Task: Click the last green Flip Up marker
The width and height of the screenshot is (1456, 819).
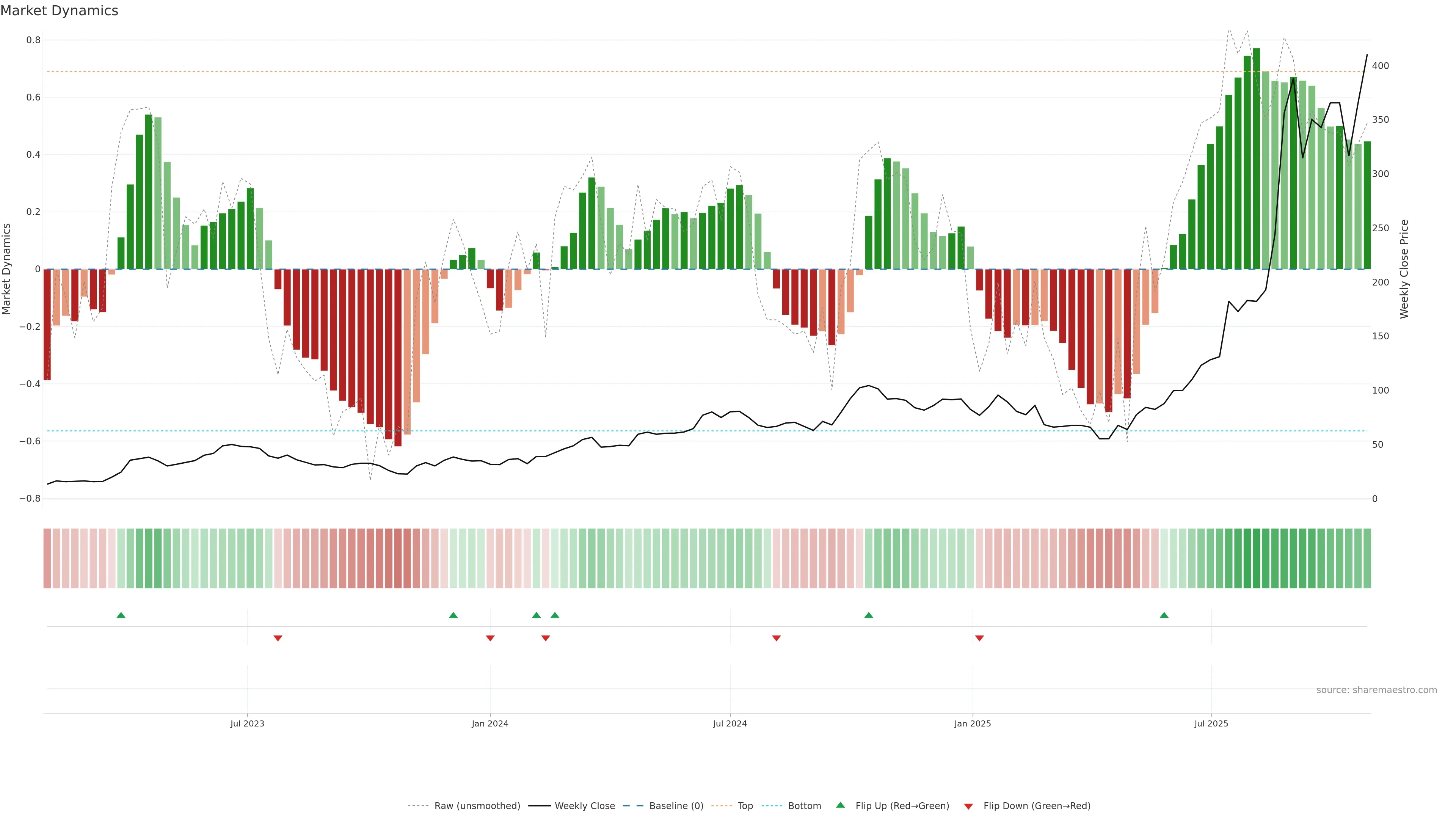Action: [x=1164, y=615]
